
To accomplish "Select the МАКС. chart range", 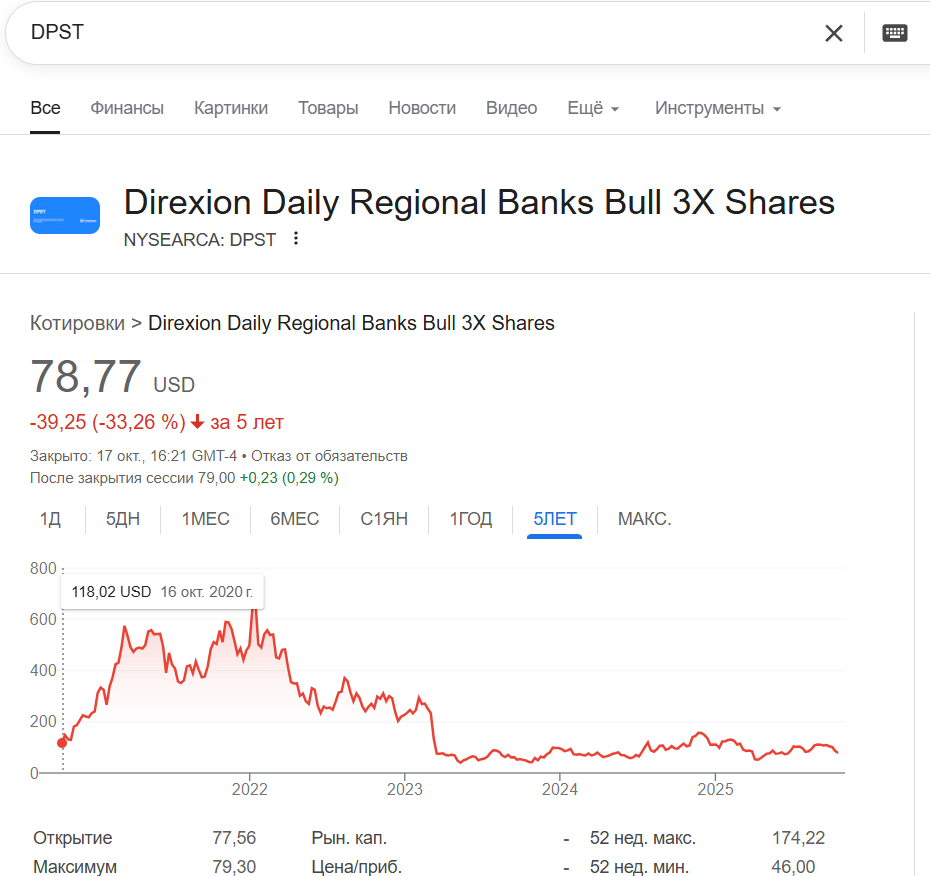I will click(644, 519).
